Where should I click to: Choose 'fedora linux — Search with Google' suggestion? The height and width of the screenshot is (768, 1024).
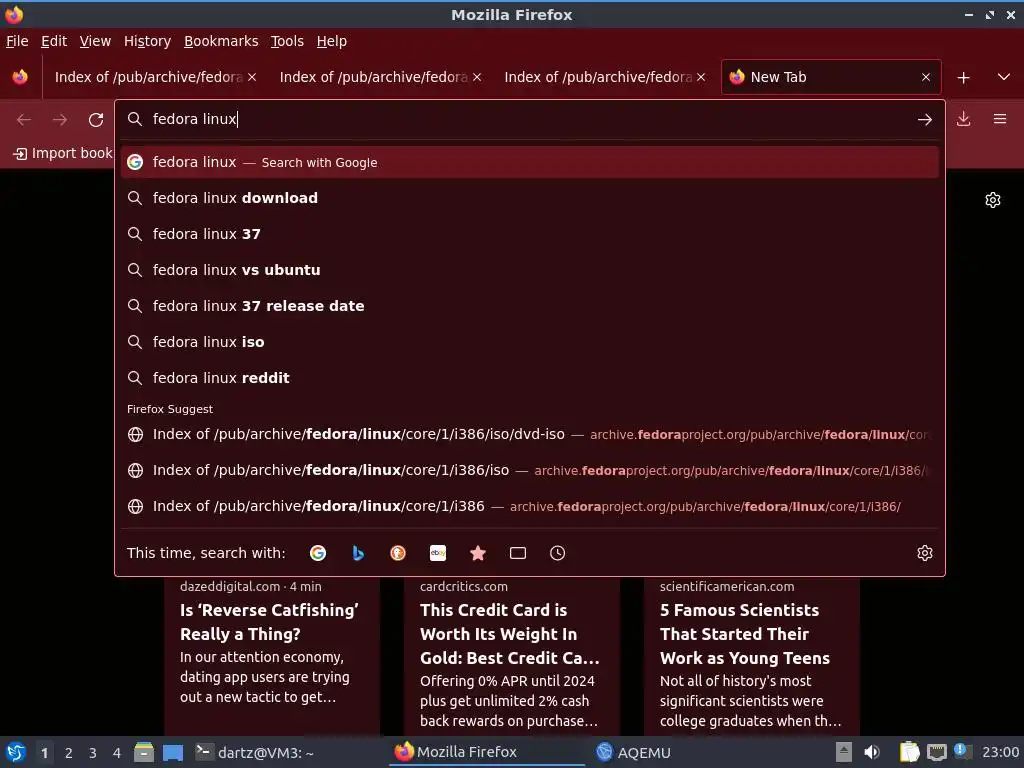click(530, 162)
